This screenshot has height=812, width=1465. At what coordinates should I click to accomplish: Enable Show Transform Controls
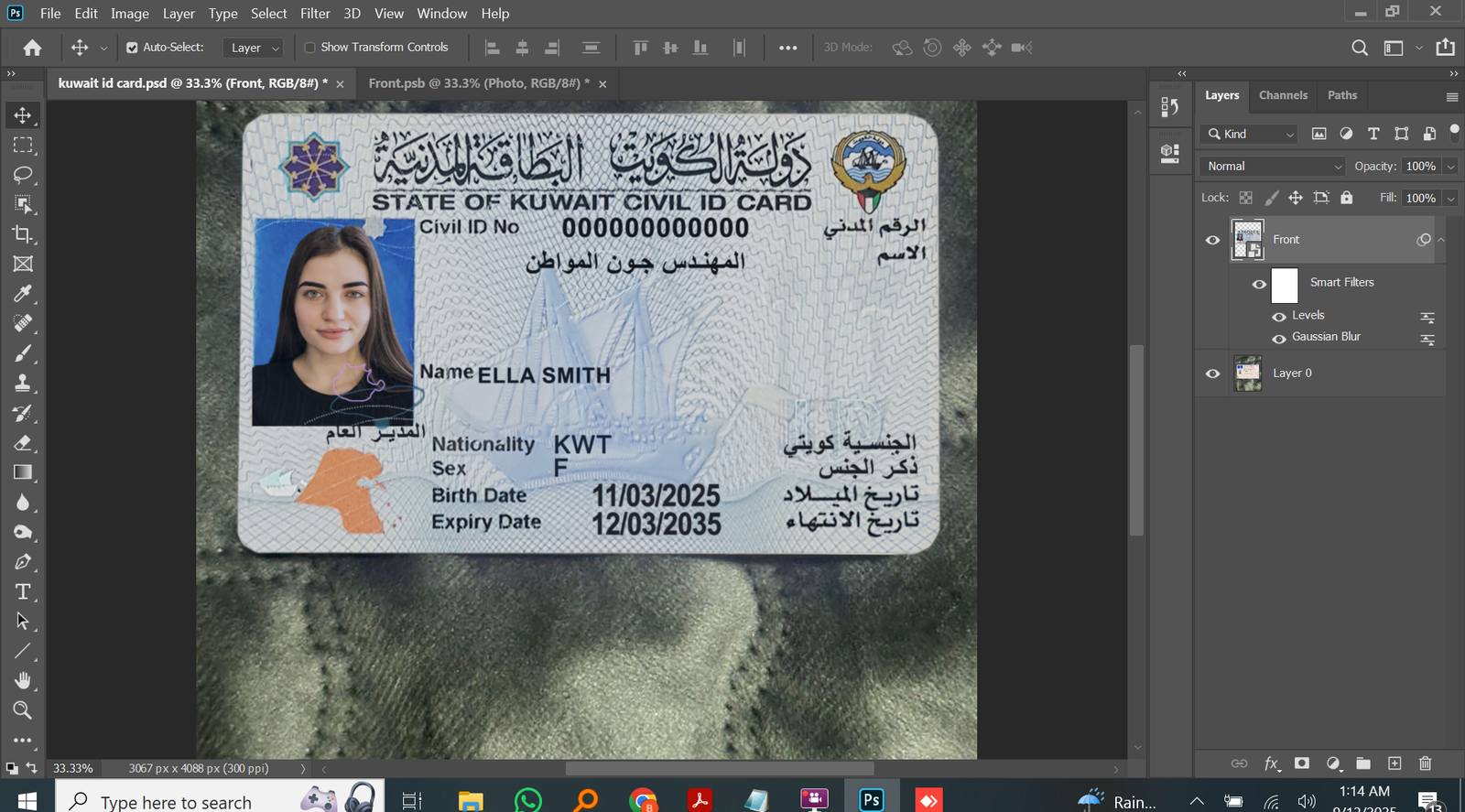tap(309, 48)
